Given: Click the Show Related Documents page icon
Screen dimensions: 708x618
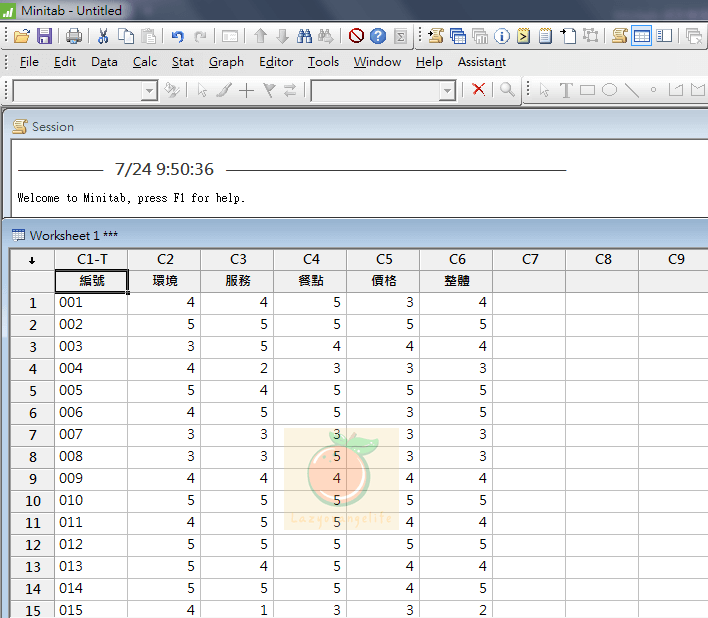Looking at the screenshot, I should tap(568, 36).
